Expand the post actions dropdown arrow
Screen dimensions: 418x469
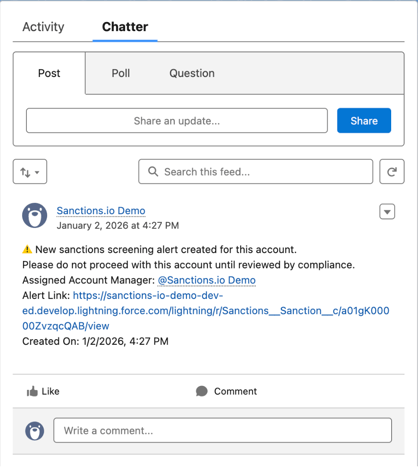coord(387,212)
